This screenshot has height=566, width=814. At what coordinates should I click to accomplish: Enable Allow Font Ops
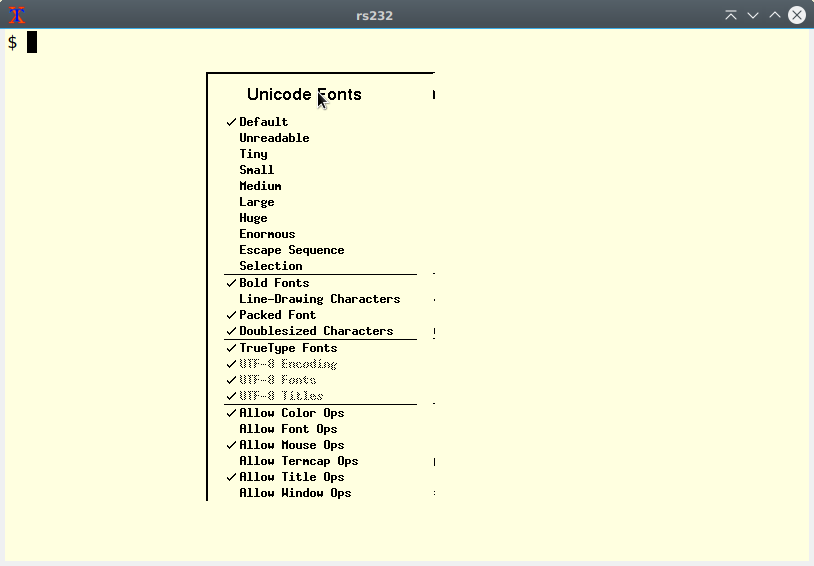[288, 429]
